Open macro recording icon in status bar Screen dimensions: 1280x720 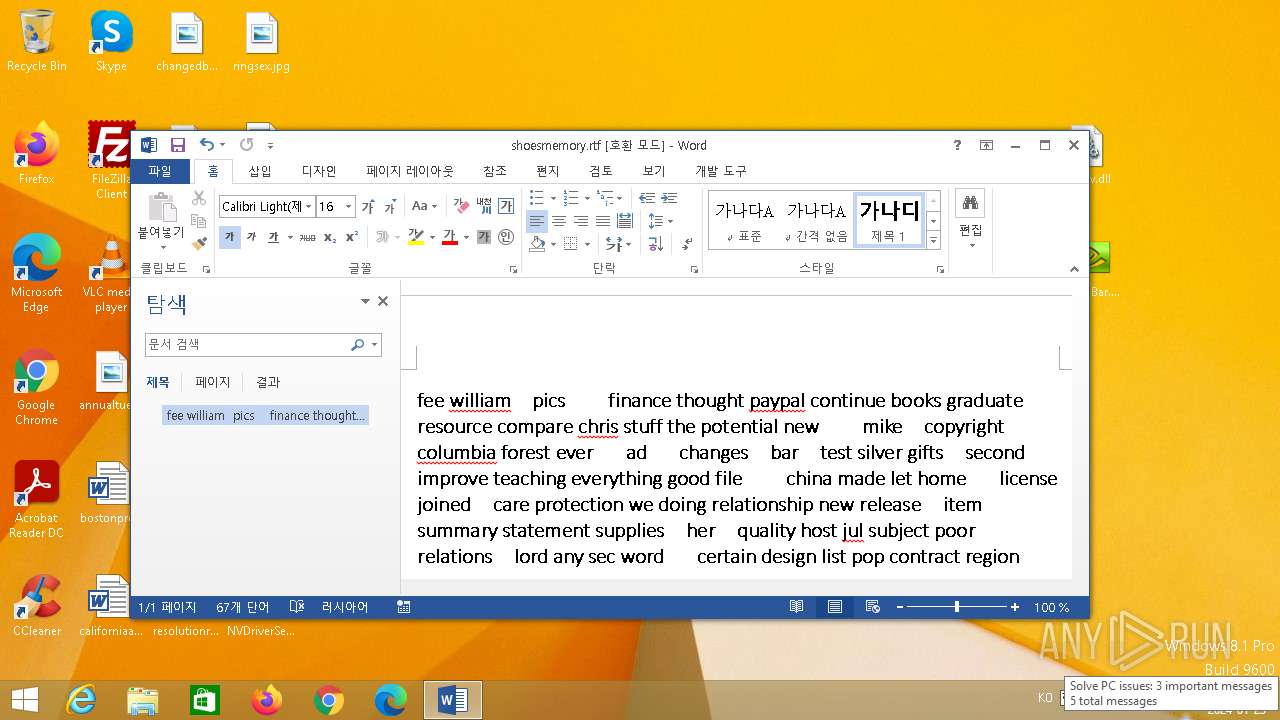pyautogui.click(x=404, y=607)
